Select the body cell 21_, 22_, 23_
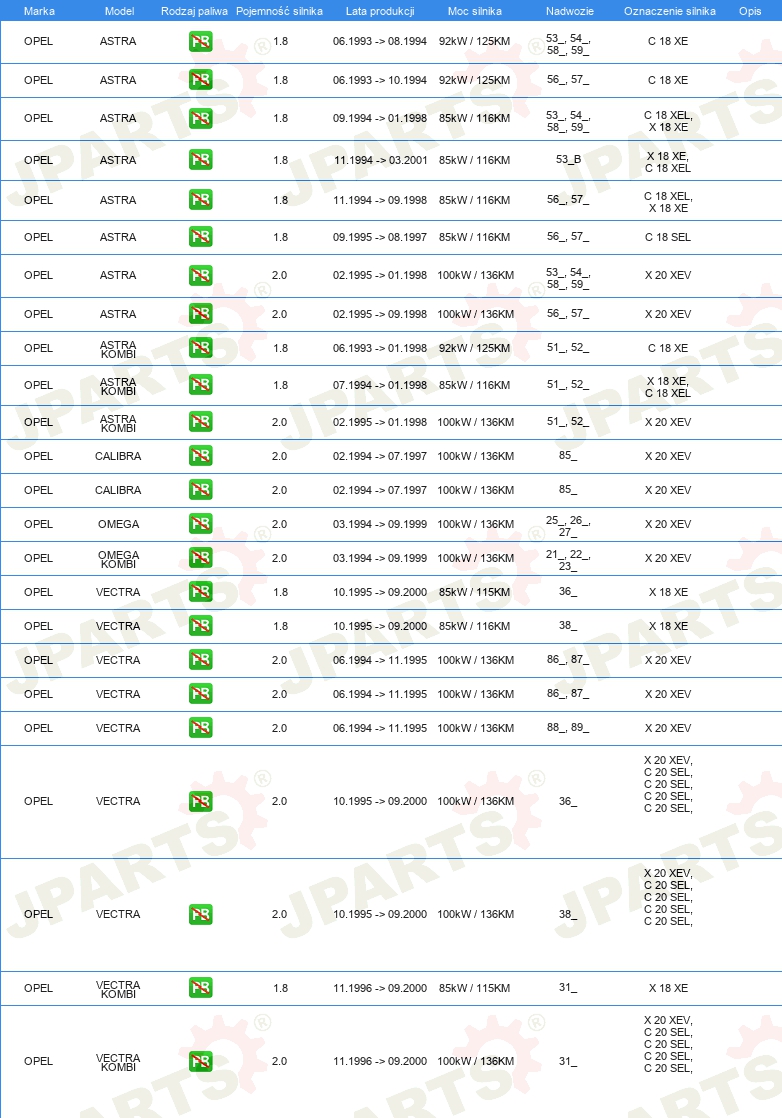 [x=568, y=560]
